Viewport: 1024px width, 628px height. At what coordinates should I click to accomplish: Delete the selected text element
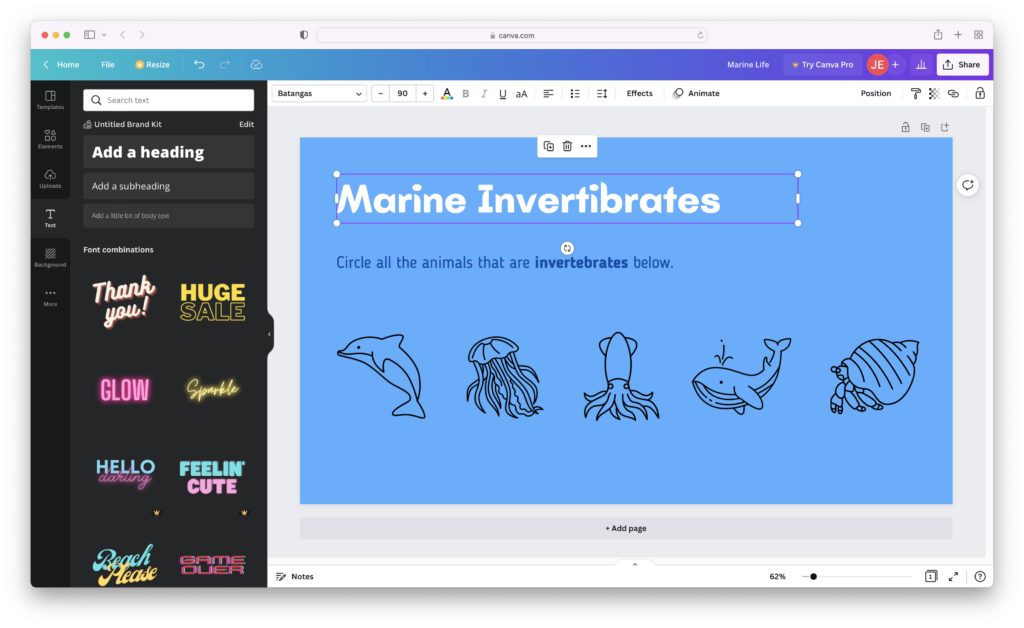pos(568,146)
